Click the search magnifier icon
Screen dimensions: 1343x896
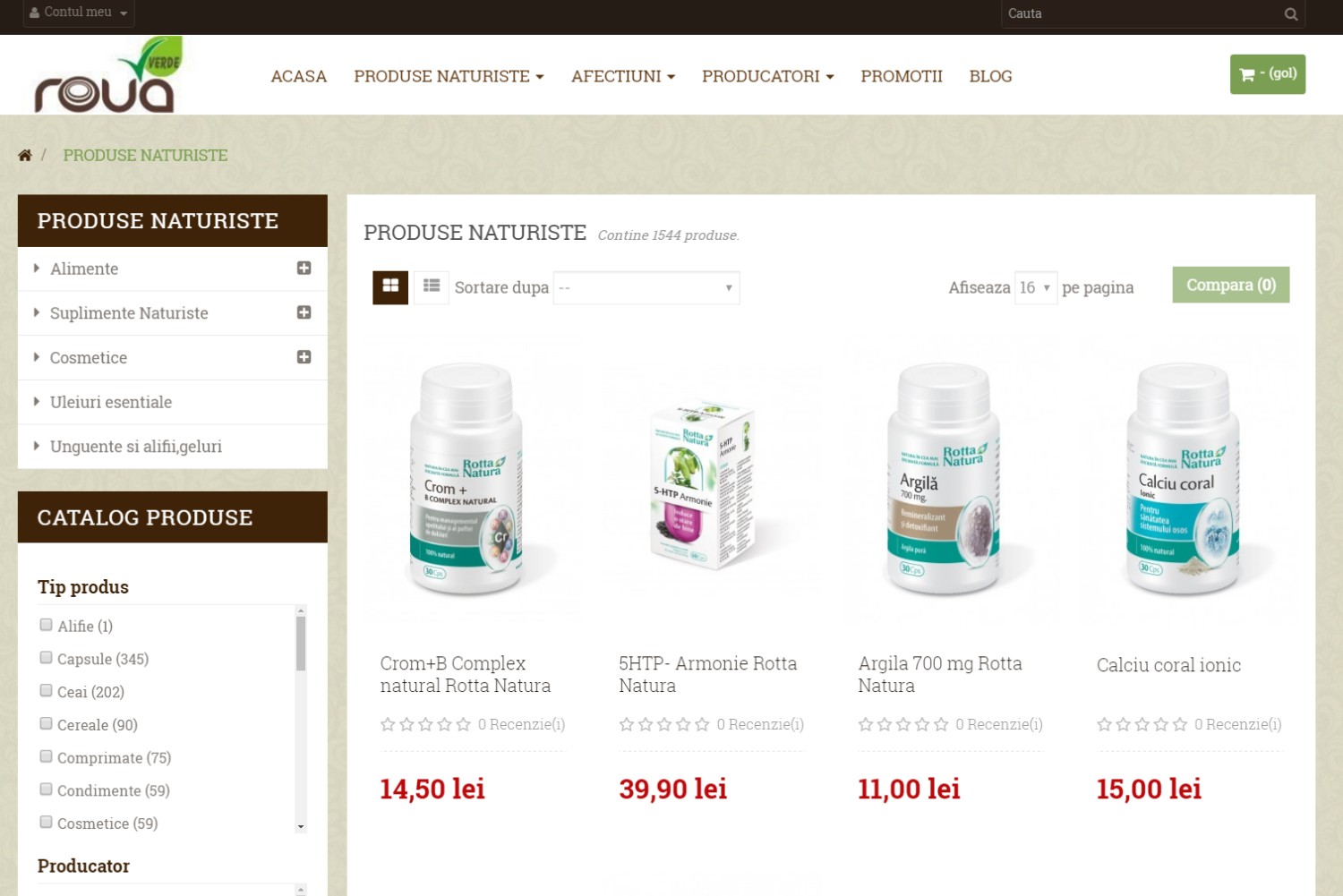(1290, 13)
